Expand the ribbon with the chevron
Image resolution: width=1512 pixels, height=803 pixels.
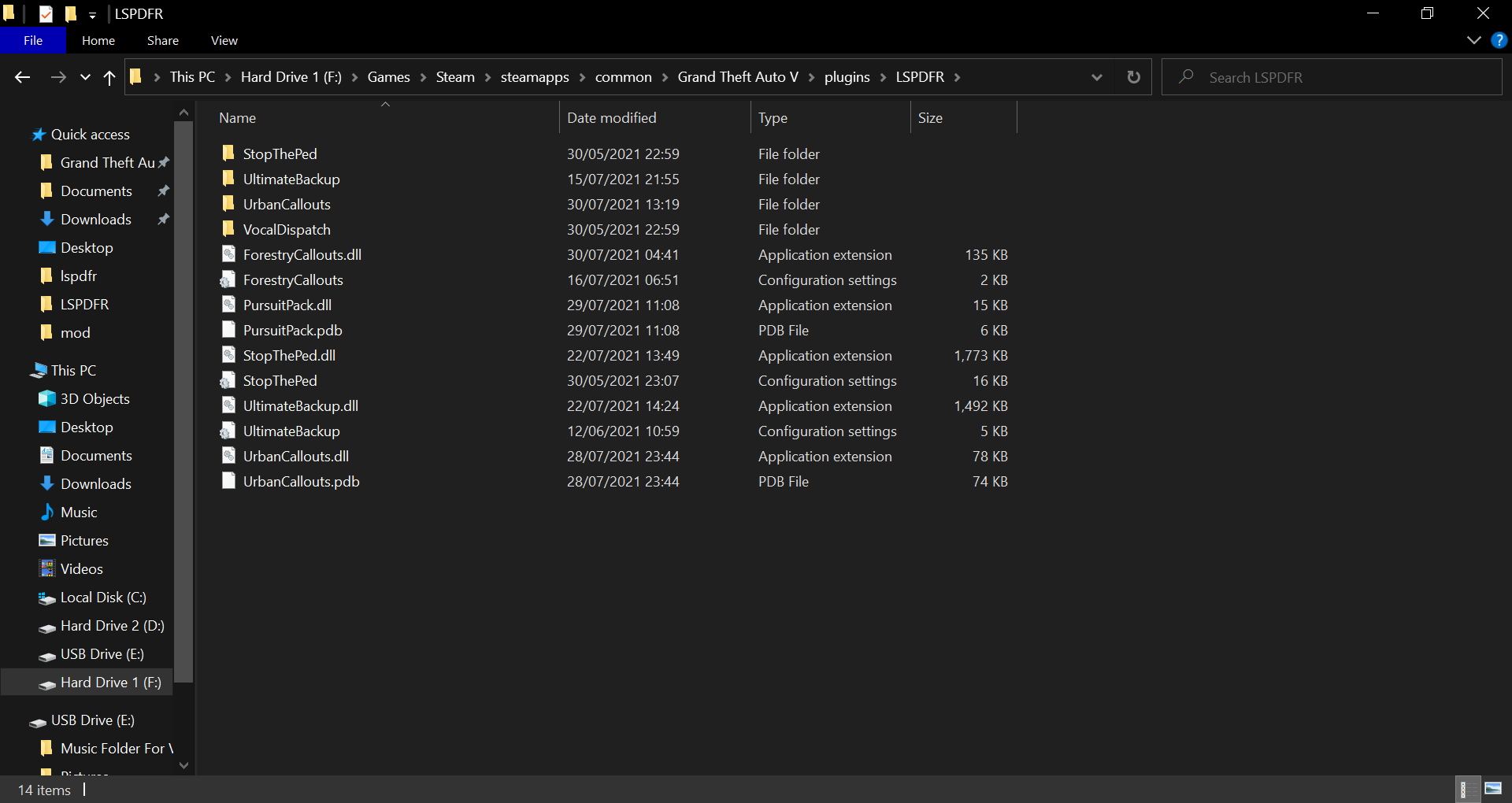1473,40
